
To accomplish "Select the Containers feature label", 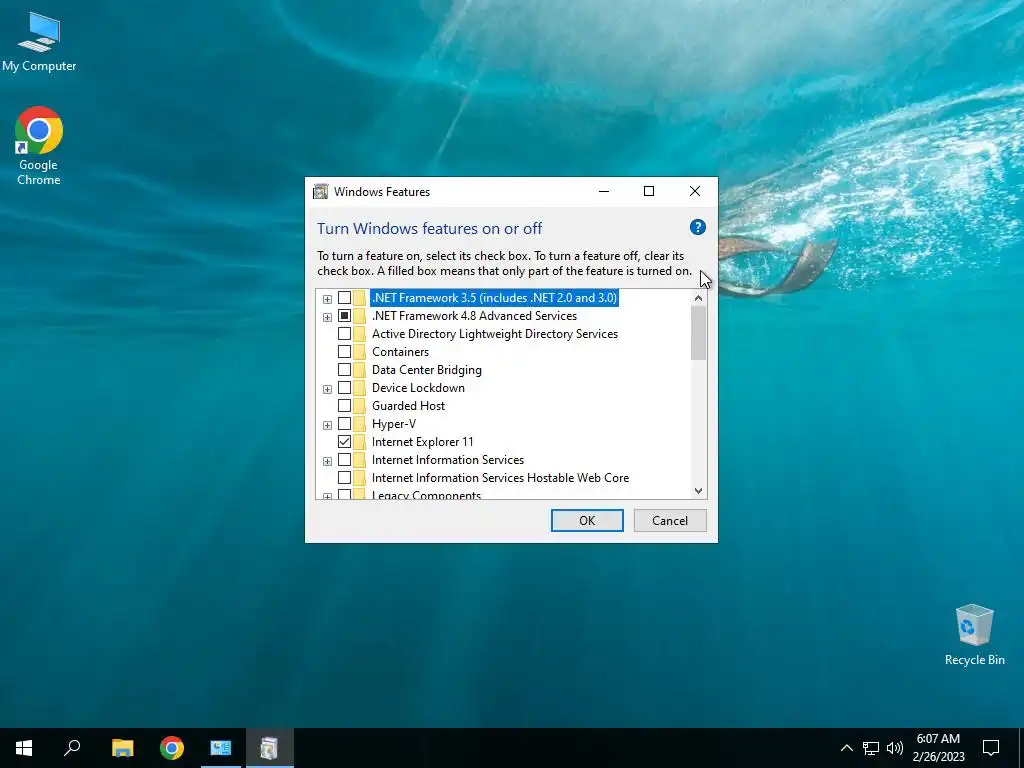I will tap(400, 352).
